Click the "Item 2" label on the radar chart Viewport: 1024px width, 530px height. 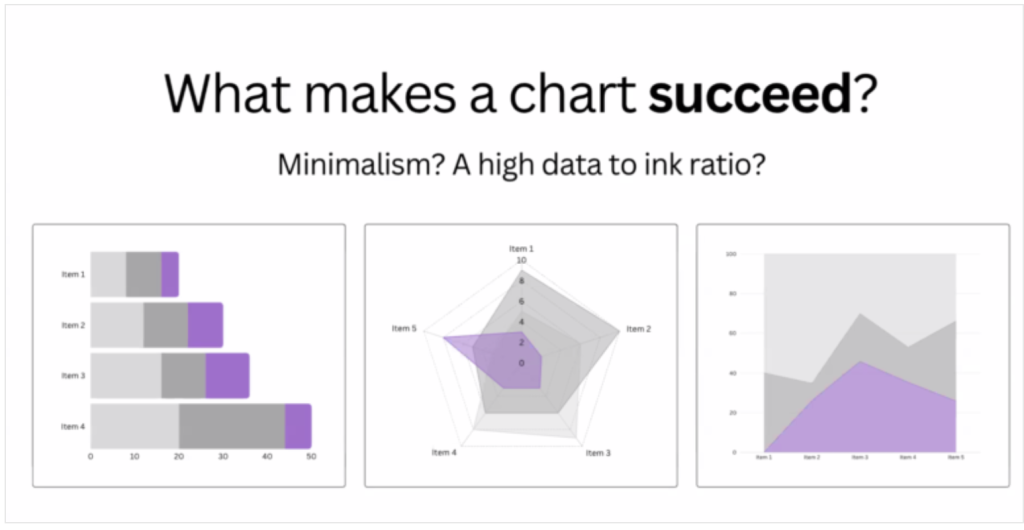click(639, 329)
